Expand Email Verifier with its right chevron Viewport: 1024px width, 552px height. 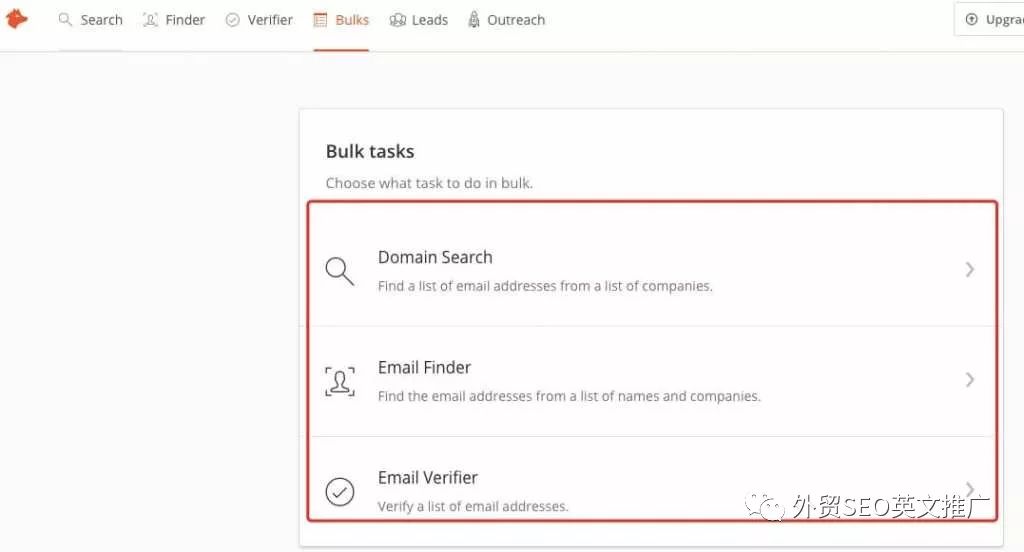coord(970,489)
